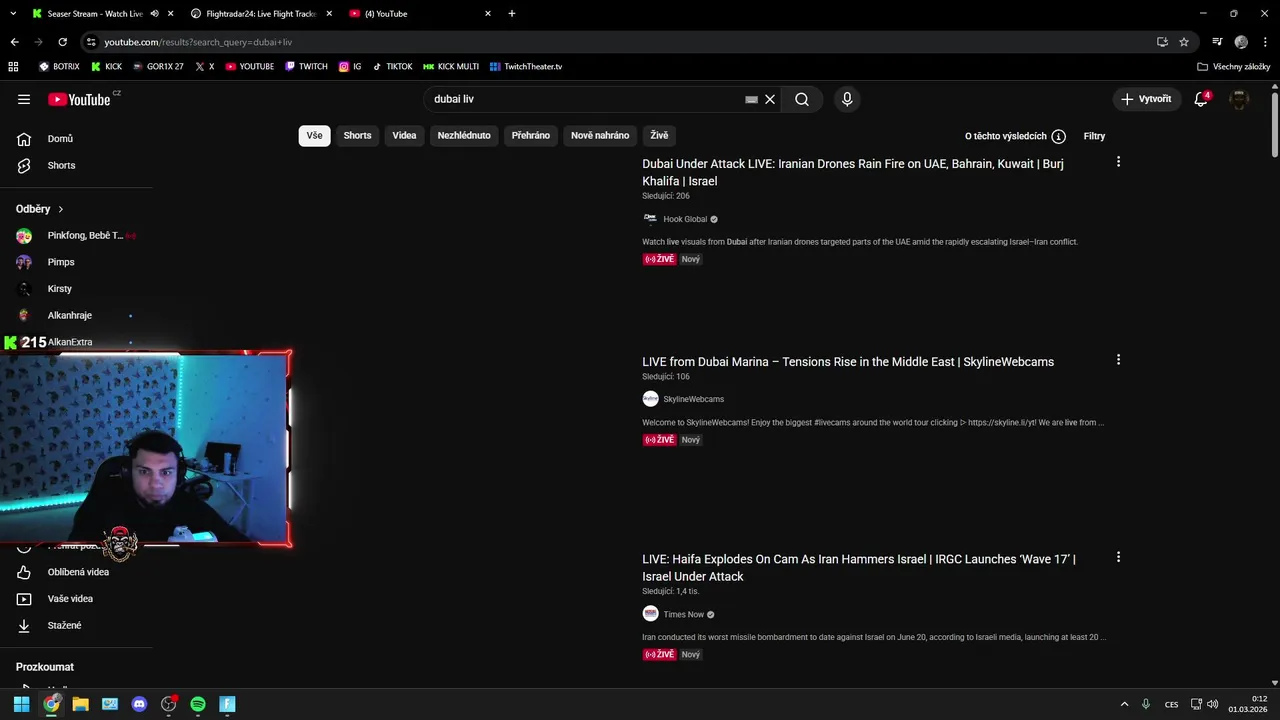
Task: Open 'Oblíbená videa' in the sidebar
Action: 76,572
